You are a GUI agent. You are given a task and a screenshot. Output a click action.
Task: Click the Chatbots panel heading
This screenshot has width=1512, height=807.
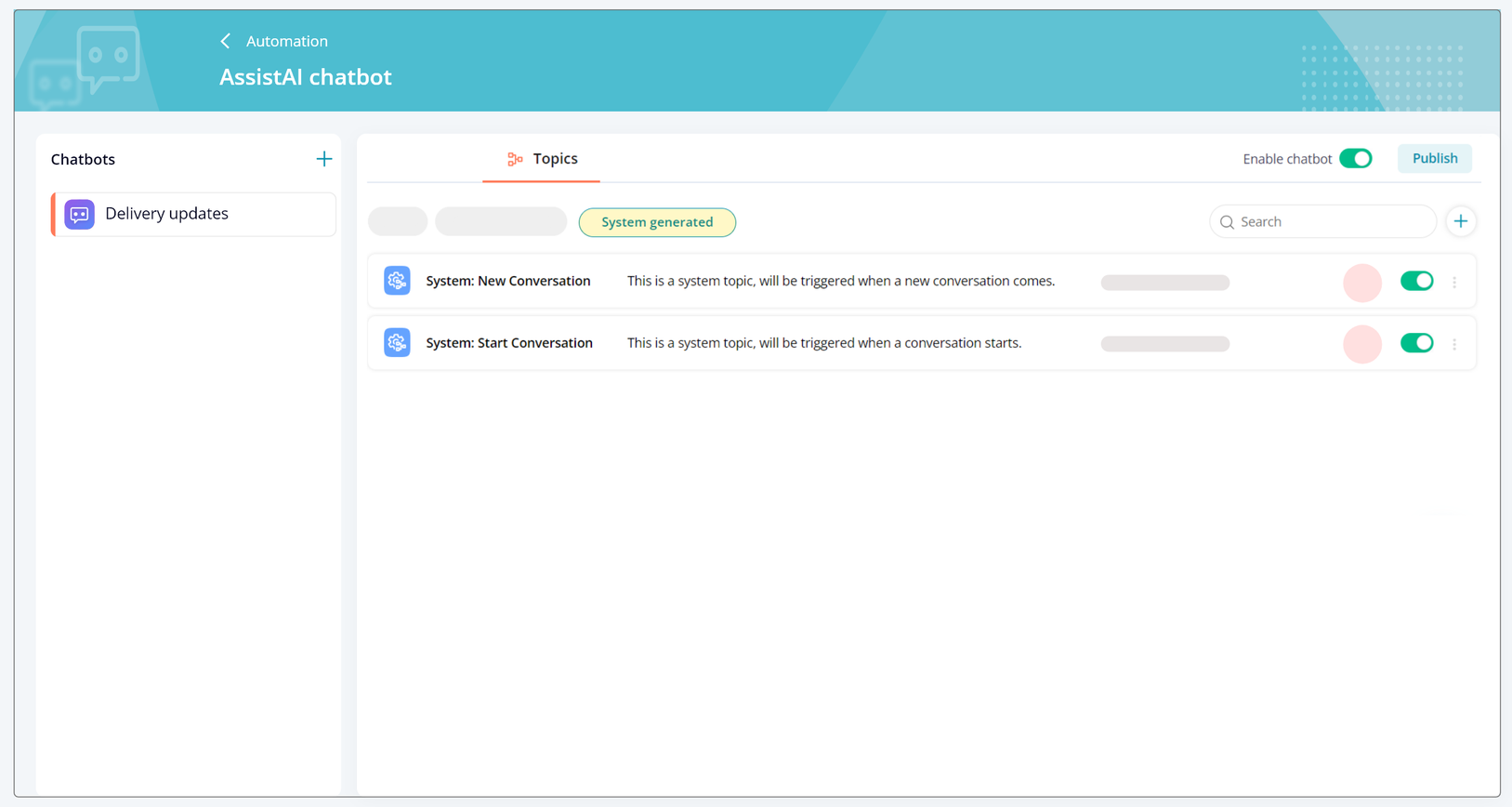click(83, 159)
